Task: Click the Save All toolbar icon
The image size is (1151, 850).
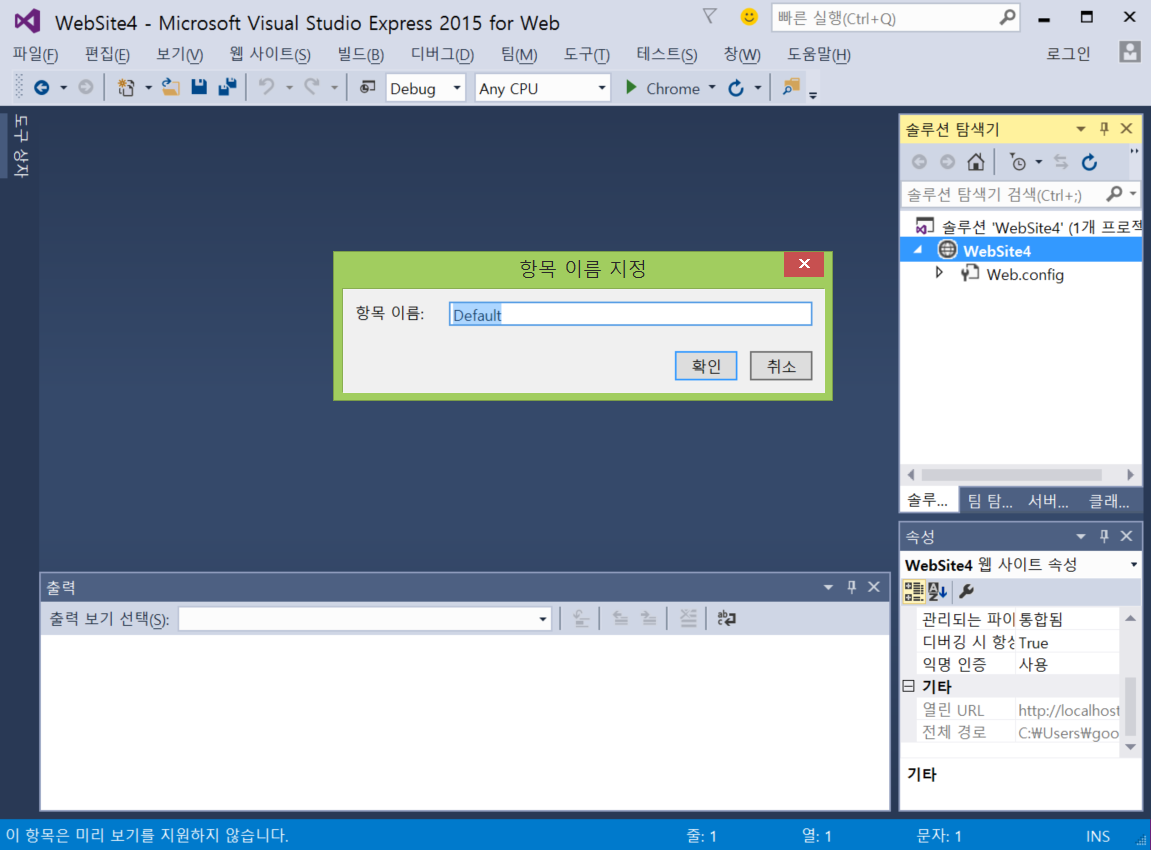Action: coord(227,88)
